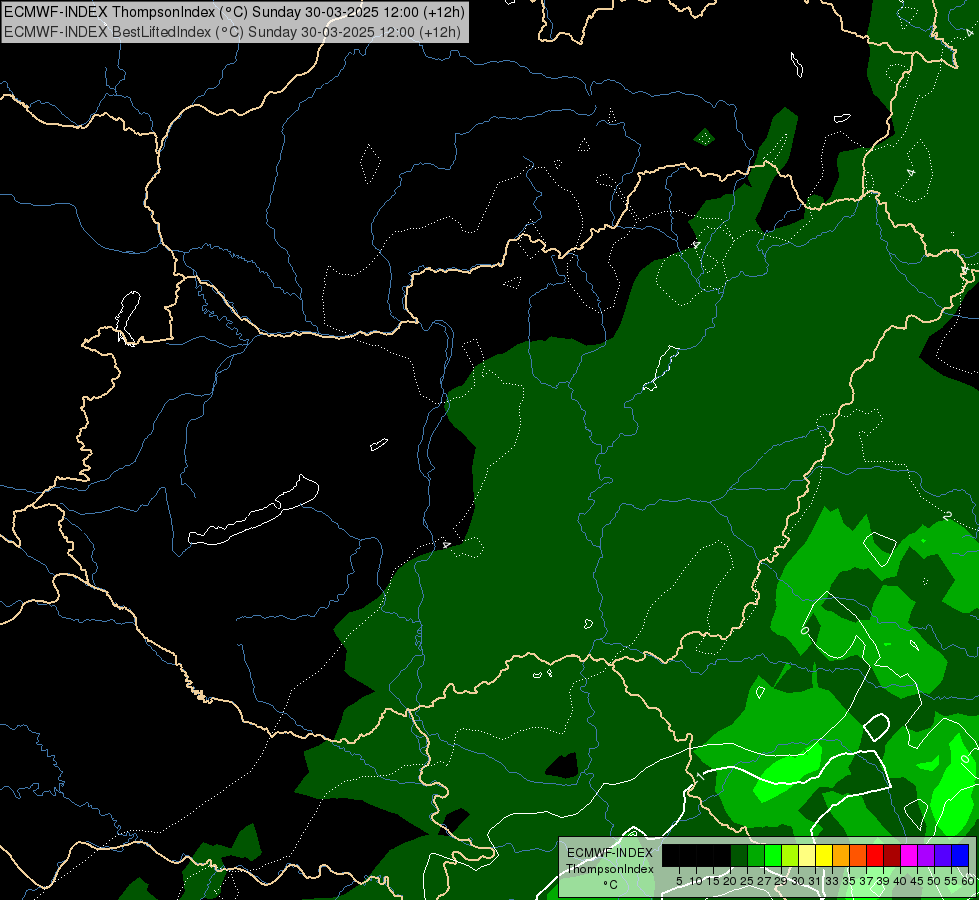Select the dark green 20–25 legend swatch
This screenshot has height=900, width=979.
(739, 855)
